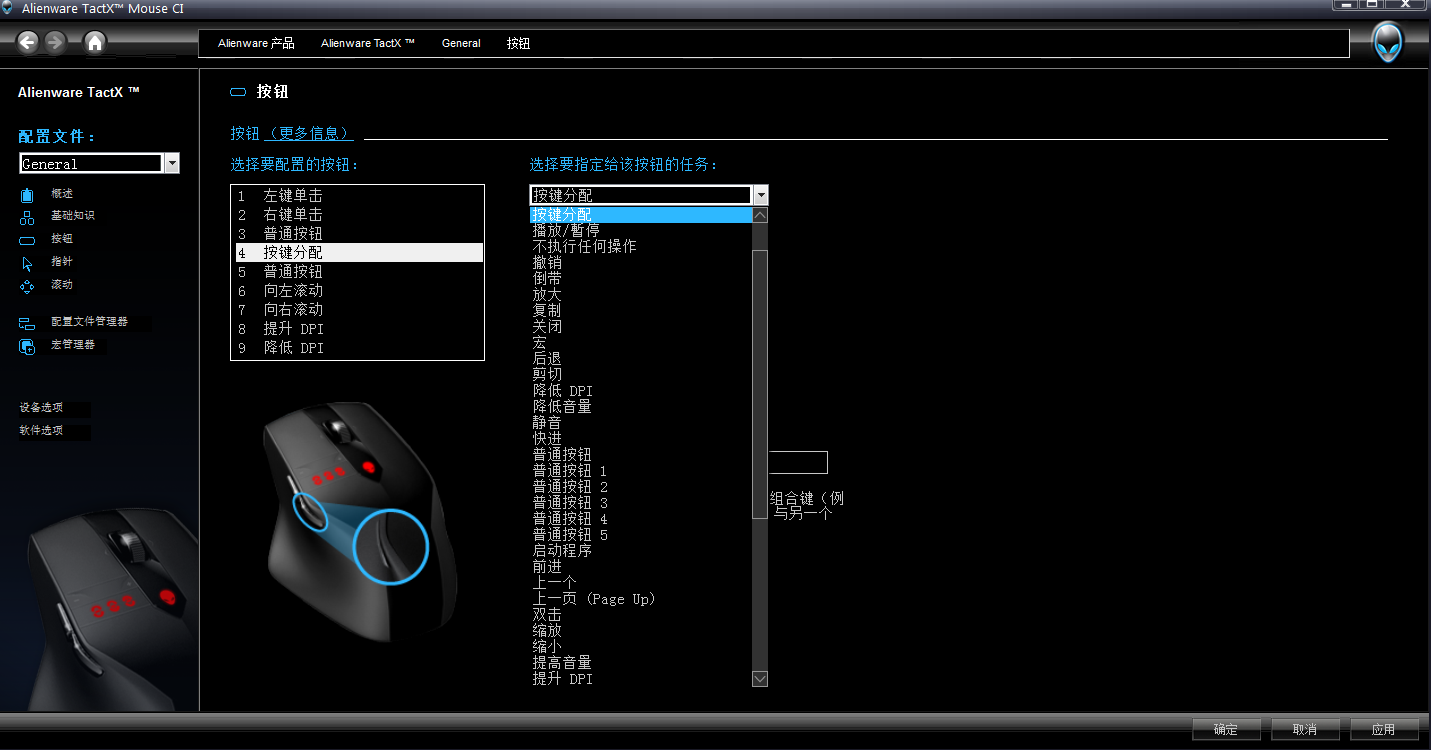
Task: Pick 宏 in the task list
Action: pyautogui.click(x=641, y=343)
